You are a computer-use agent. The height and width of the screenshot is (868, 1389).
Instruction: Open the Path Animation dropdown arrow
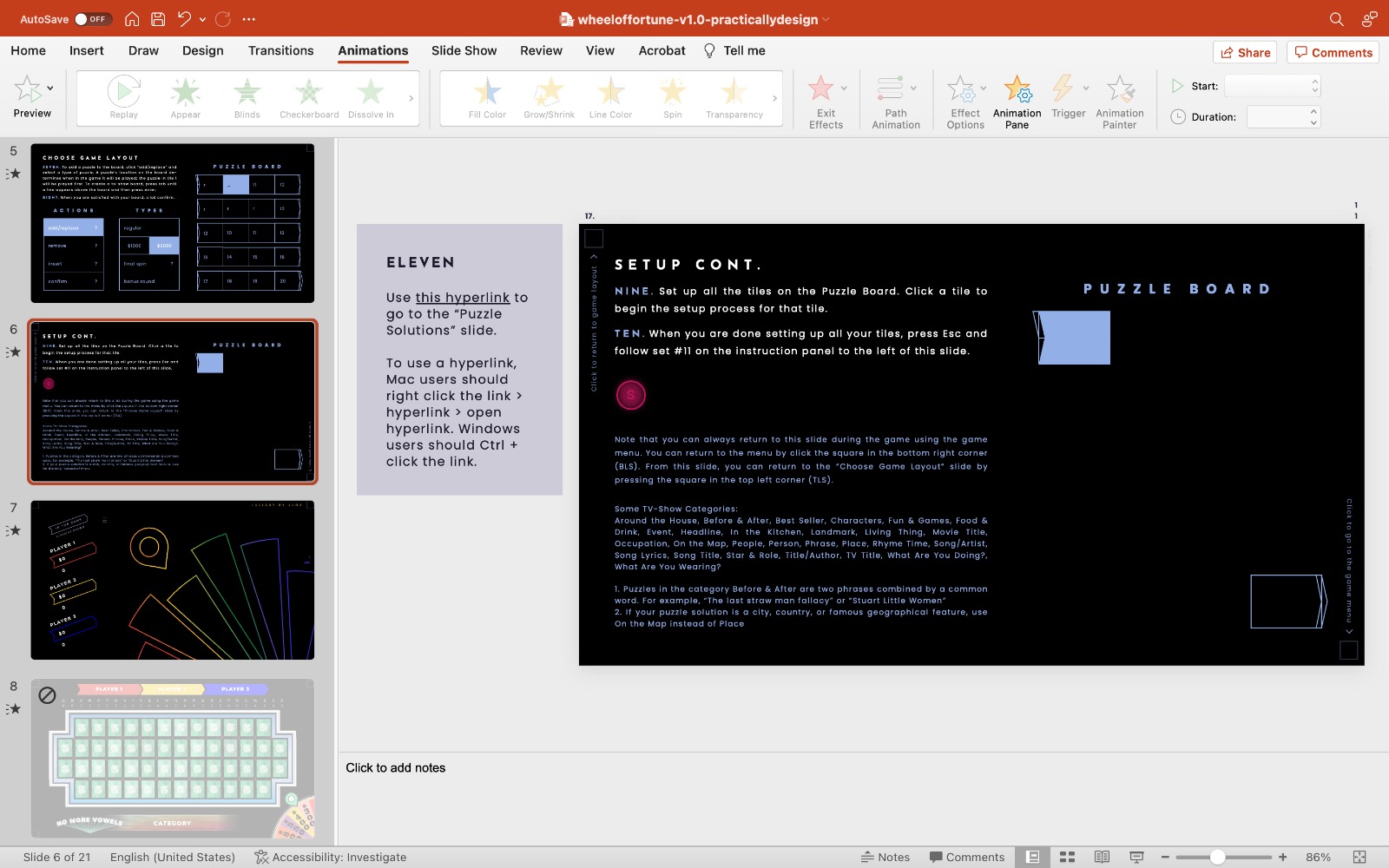[x=913, y=88]
